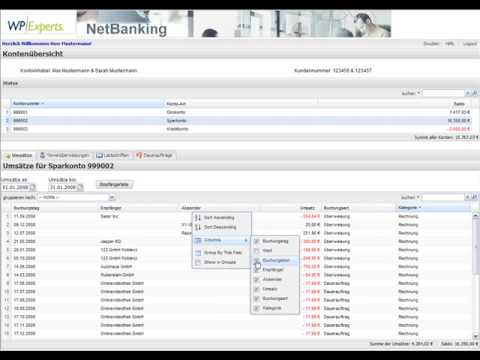Open the Lastschriften tab via its blue icon
This screenshot has width=480, height=360.
click(x=99, y=155)
